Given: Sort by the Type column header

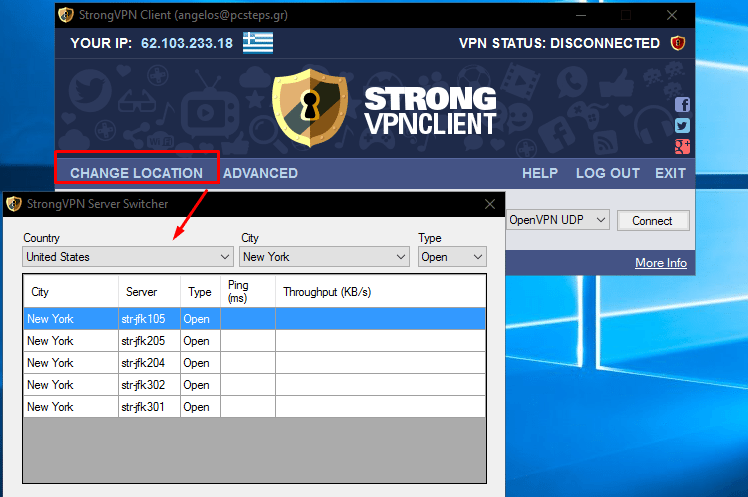Looking at the screenshot, I should 200,291.
